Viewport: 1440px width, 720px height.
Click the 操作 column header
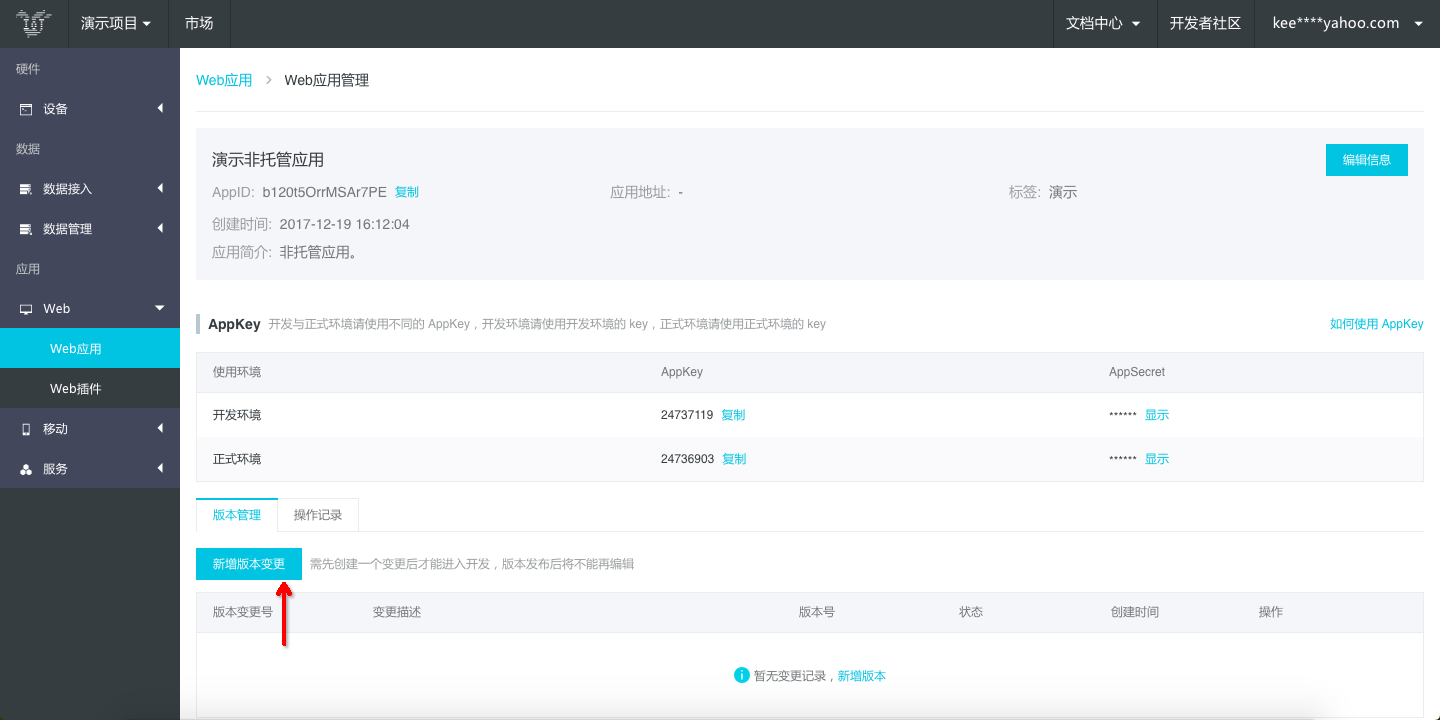tap(1271, 612)
